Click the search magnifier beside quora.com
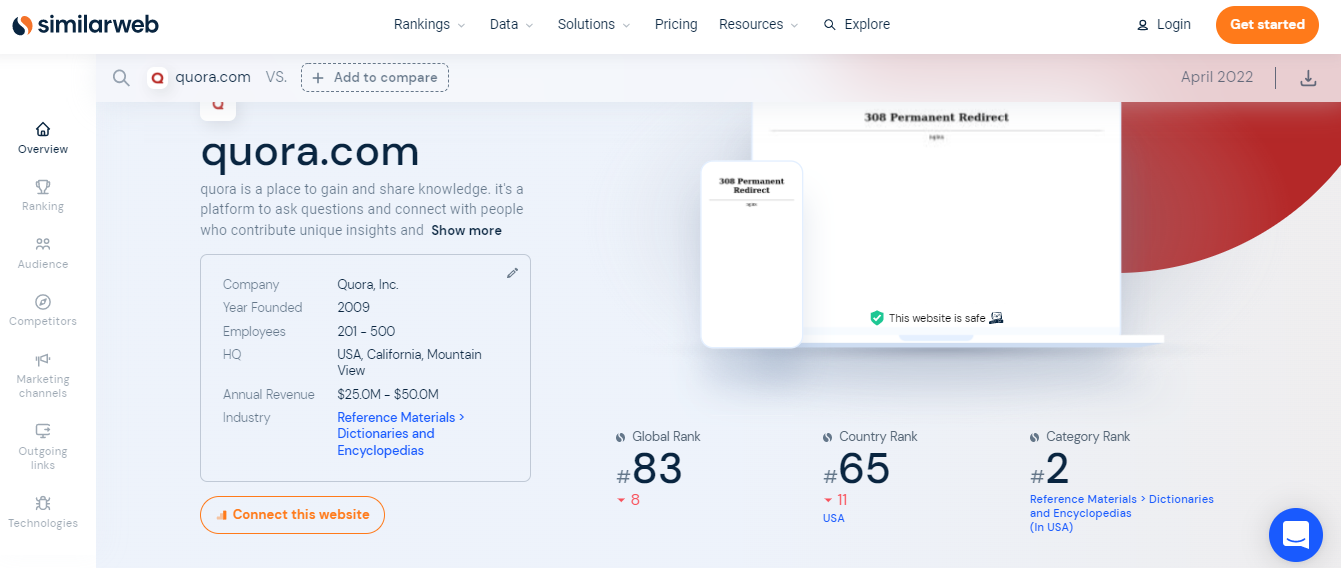The height and width of the screenshot is (568, 1341). [121, 78]
